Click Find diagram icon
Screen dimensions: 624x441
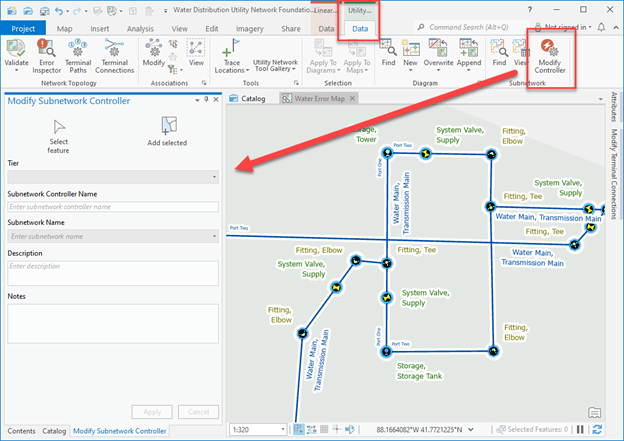(x=388, y=47)
